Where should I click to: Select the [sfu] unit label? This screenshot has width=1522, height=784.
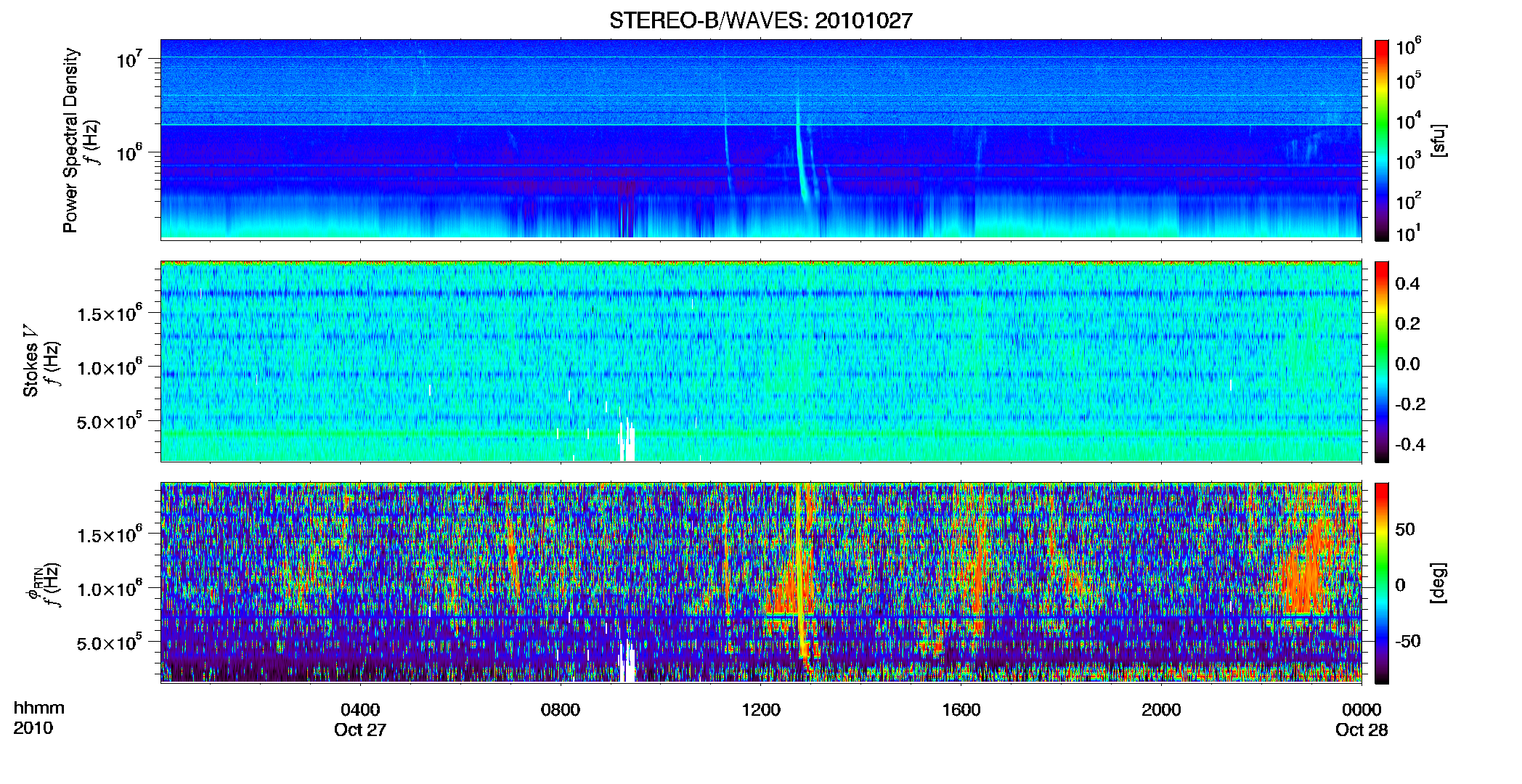(x=1438, y=140)
